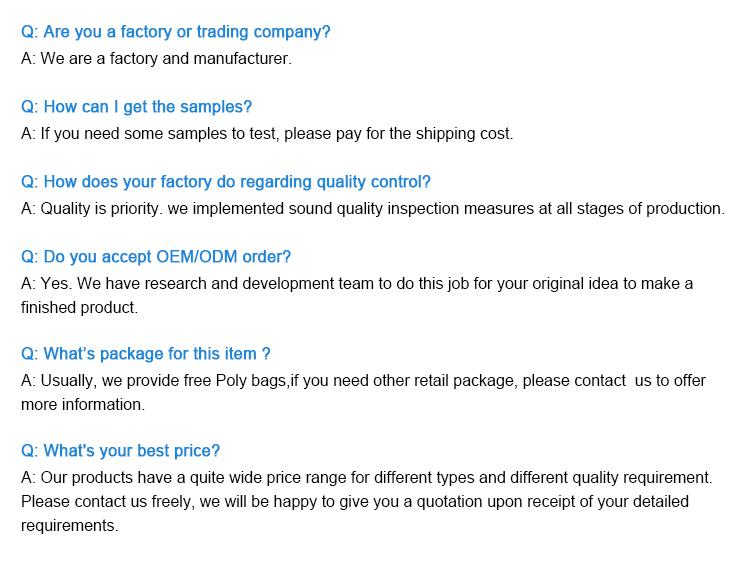Screen dimensions: 750x566
Task: Click the research and development team answer line
Action: [x=357, y=283]
